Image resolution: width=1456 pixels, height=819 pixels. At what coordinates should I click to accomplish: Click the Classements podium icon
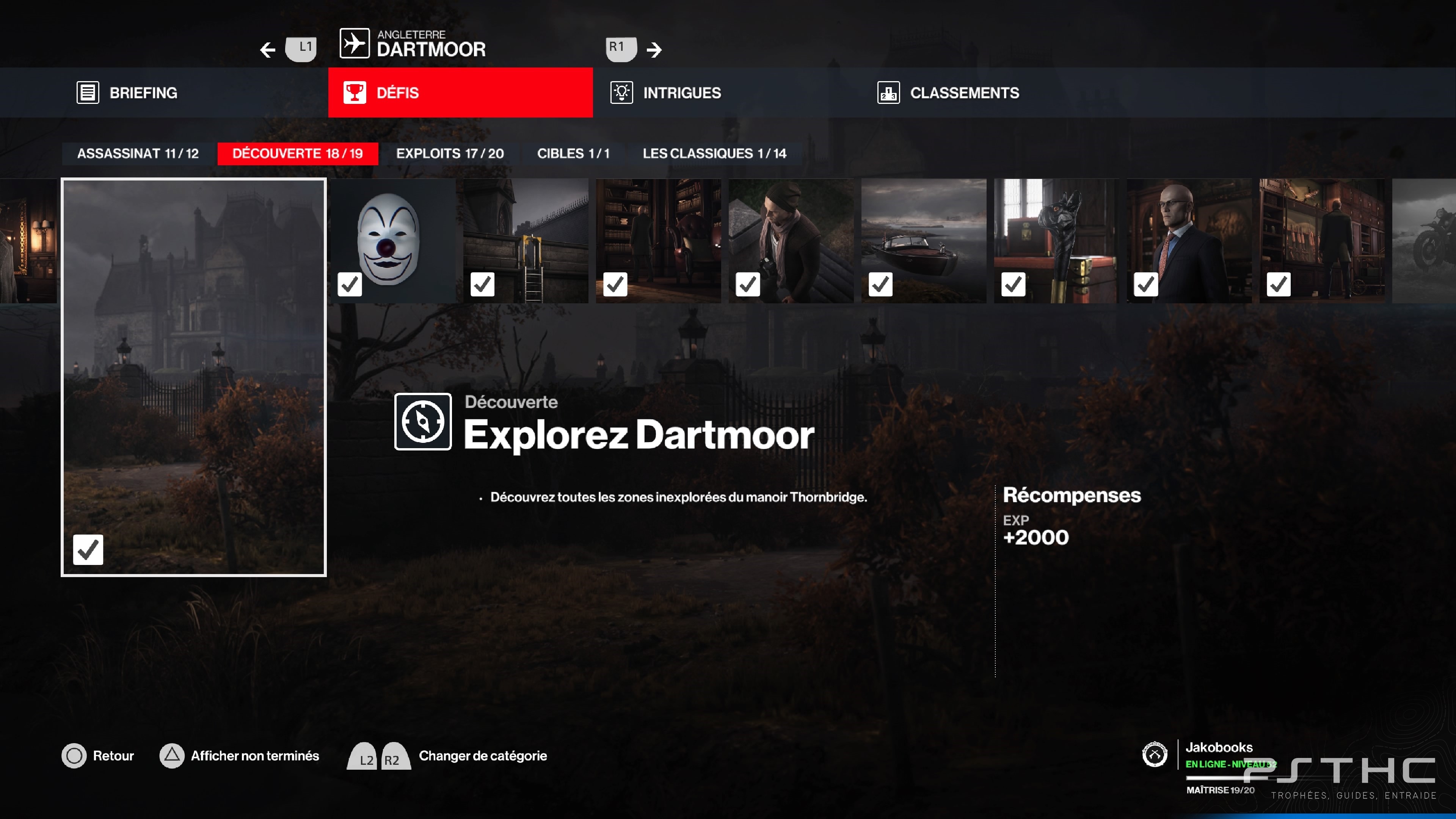point(888,93)
